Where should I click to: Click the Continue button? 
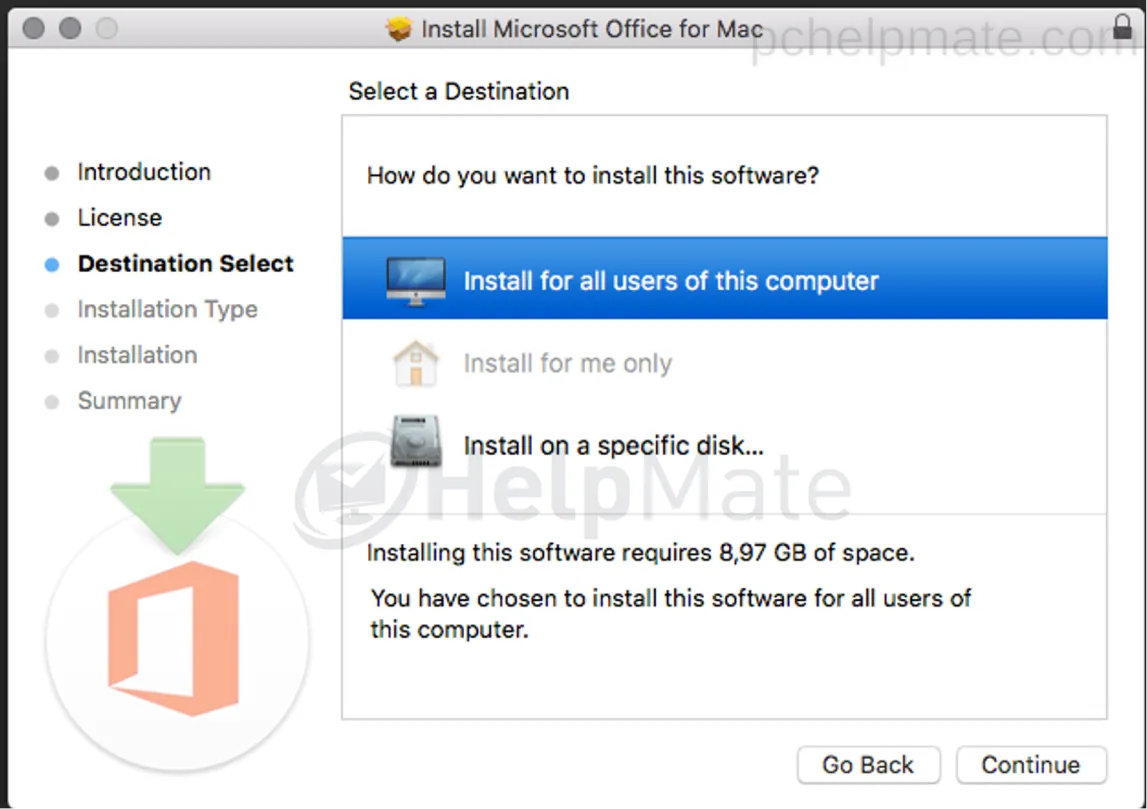[1031, 764]
